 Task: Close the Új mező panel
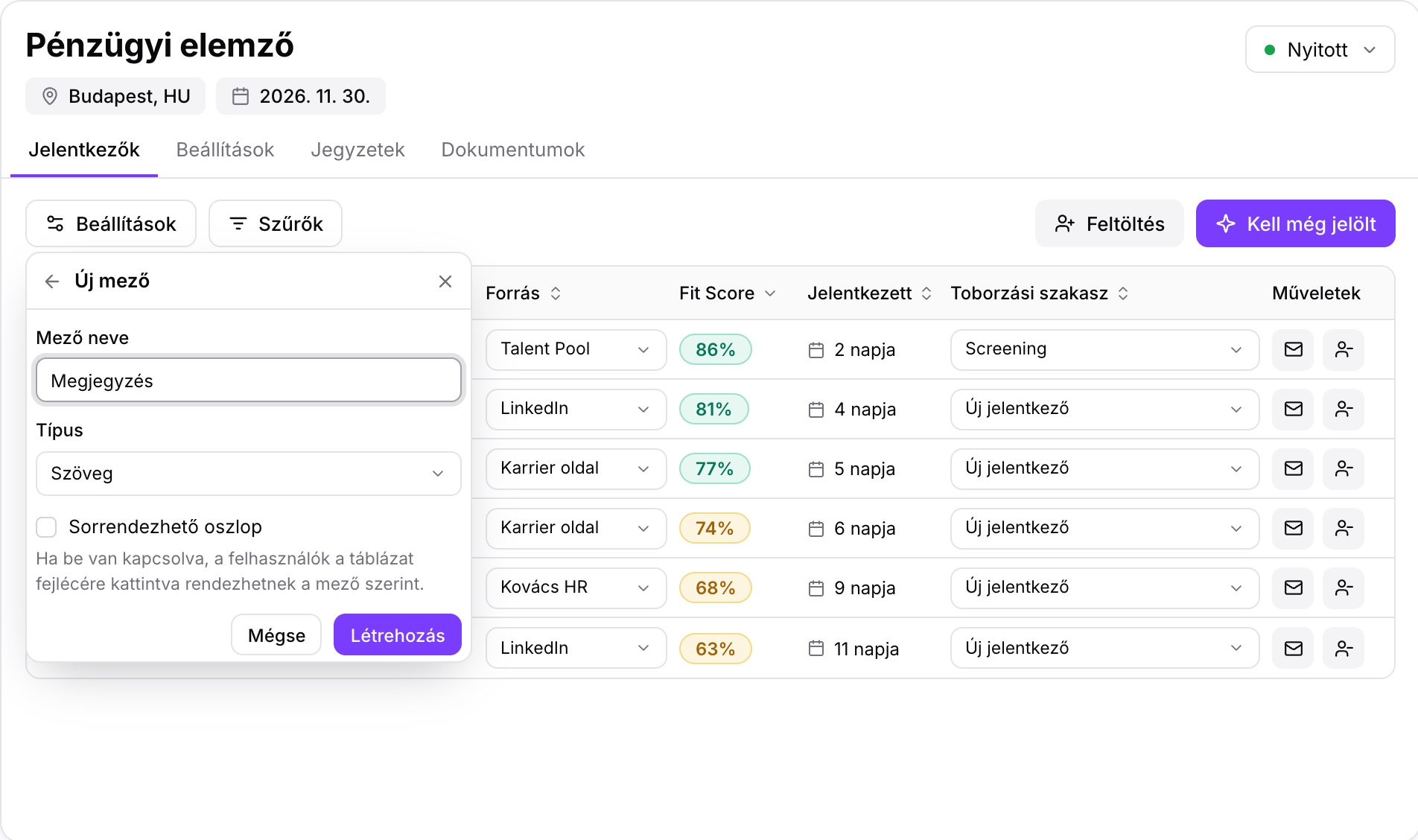[445, 281]
